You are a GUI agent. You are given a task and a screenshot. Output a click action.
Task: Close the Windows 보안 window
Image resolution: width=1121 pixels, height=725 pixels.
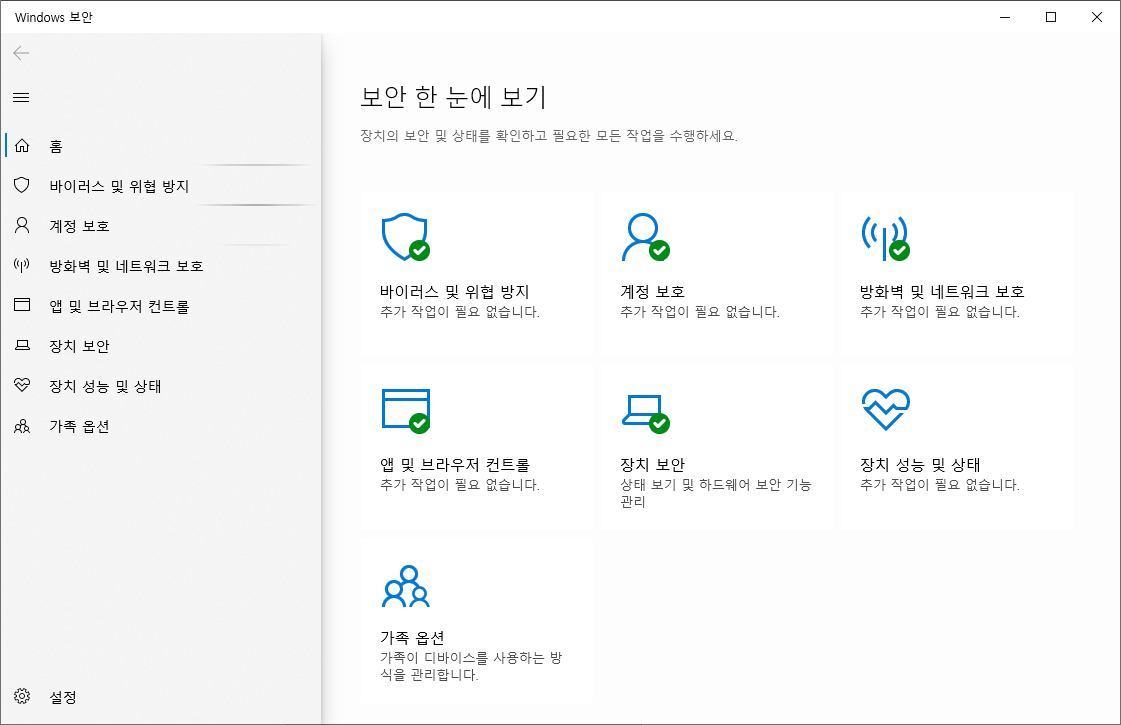coord(1097,17)
